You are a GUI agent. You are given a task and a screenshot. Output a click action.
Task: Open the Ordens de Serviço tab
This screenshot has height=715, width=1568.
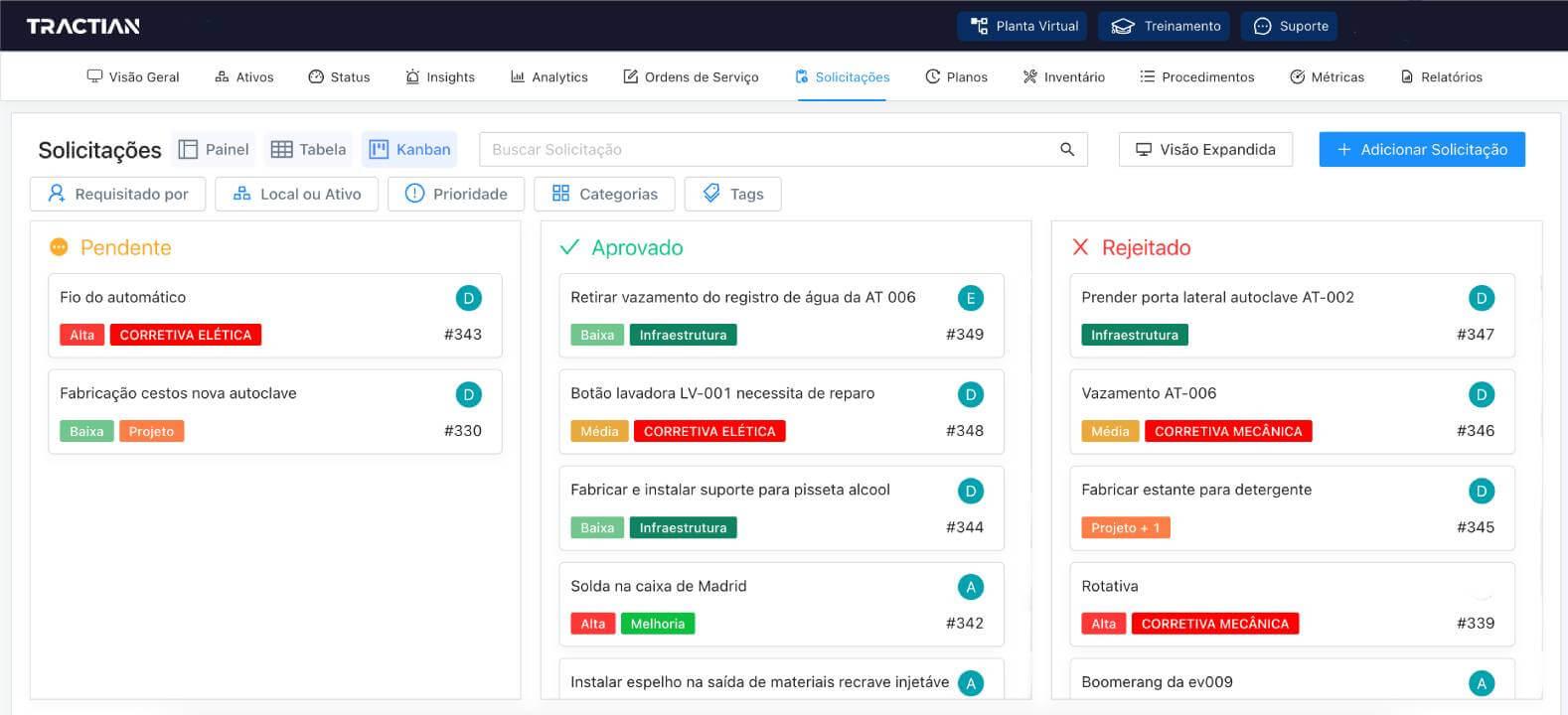coord(691,76)
